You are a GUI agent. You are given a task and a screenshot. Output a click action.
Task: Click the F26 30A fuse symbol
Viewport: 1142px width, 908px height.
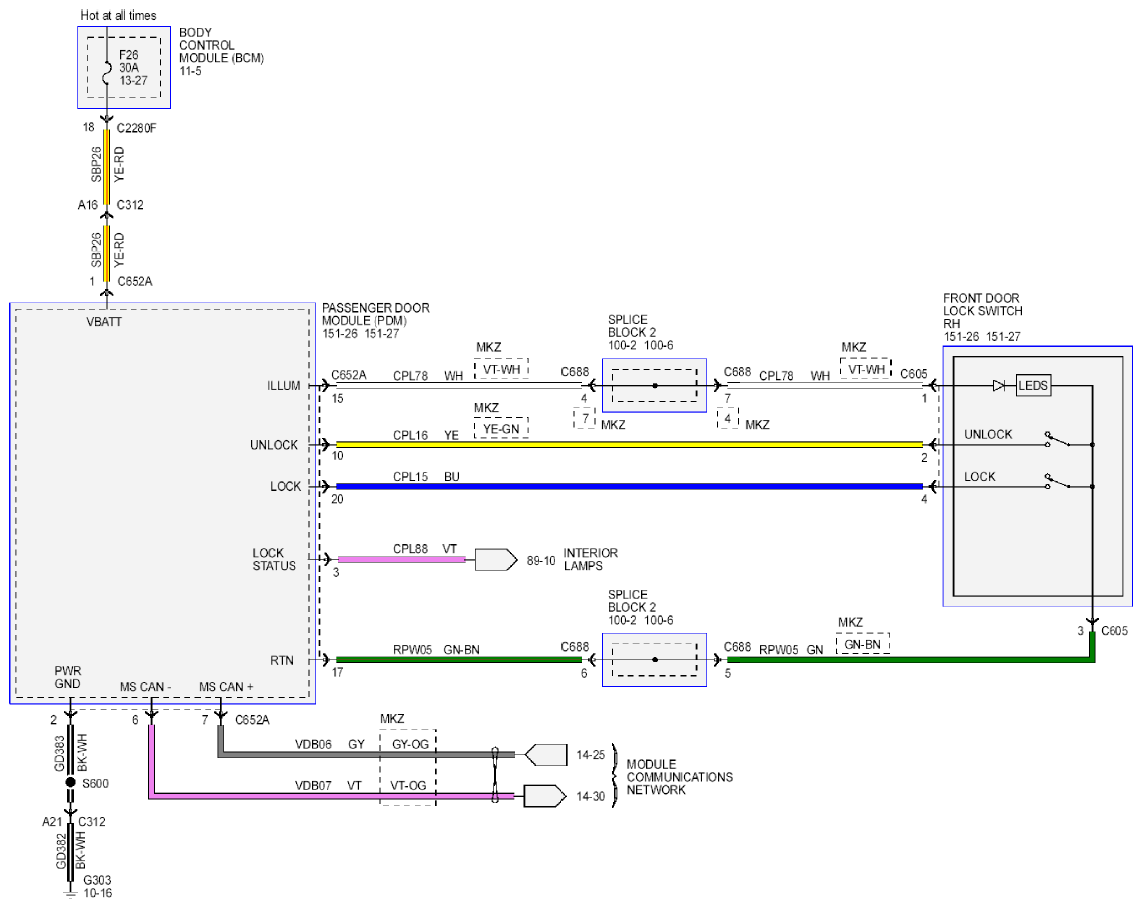coord(106,70)
